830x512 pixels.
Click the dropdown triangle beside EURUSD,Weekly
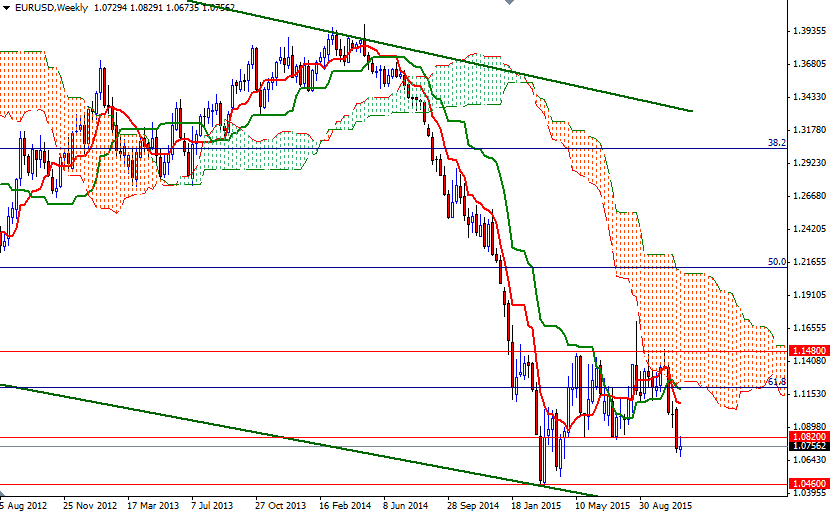(x=6, y=8)
